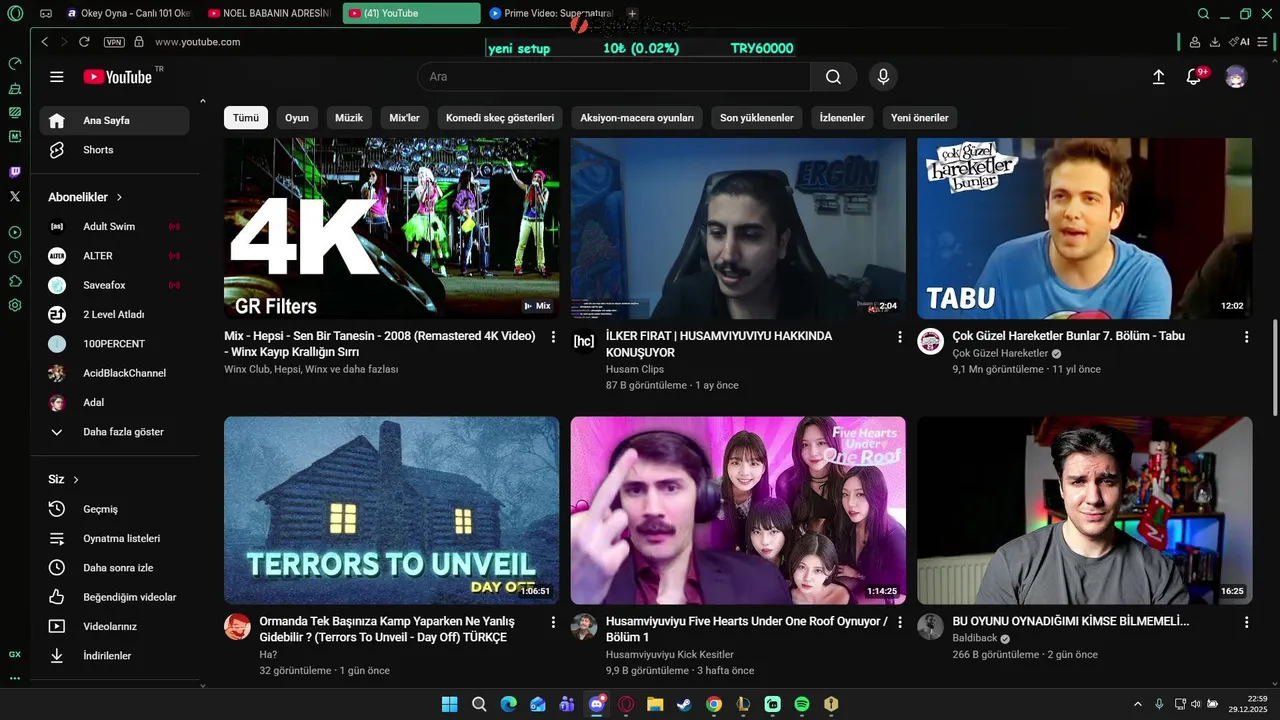This screenshot has height=720, width=1280.
Task: Select the Tümü filter chip
Action: [246, 118]
